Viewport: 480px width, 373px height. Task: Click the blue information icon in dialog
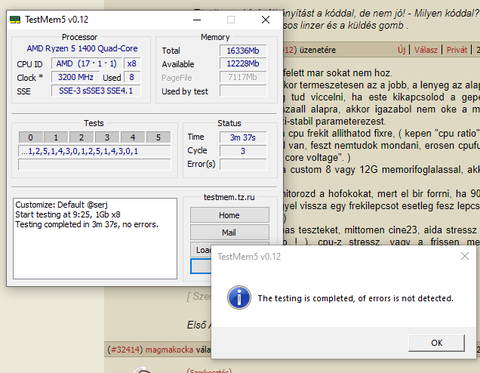point(239,298)
